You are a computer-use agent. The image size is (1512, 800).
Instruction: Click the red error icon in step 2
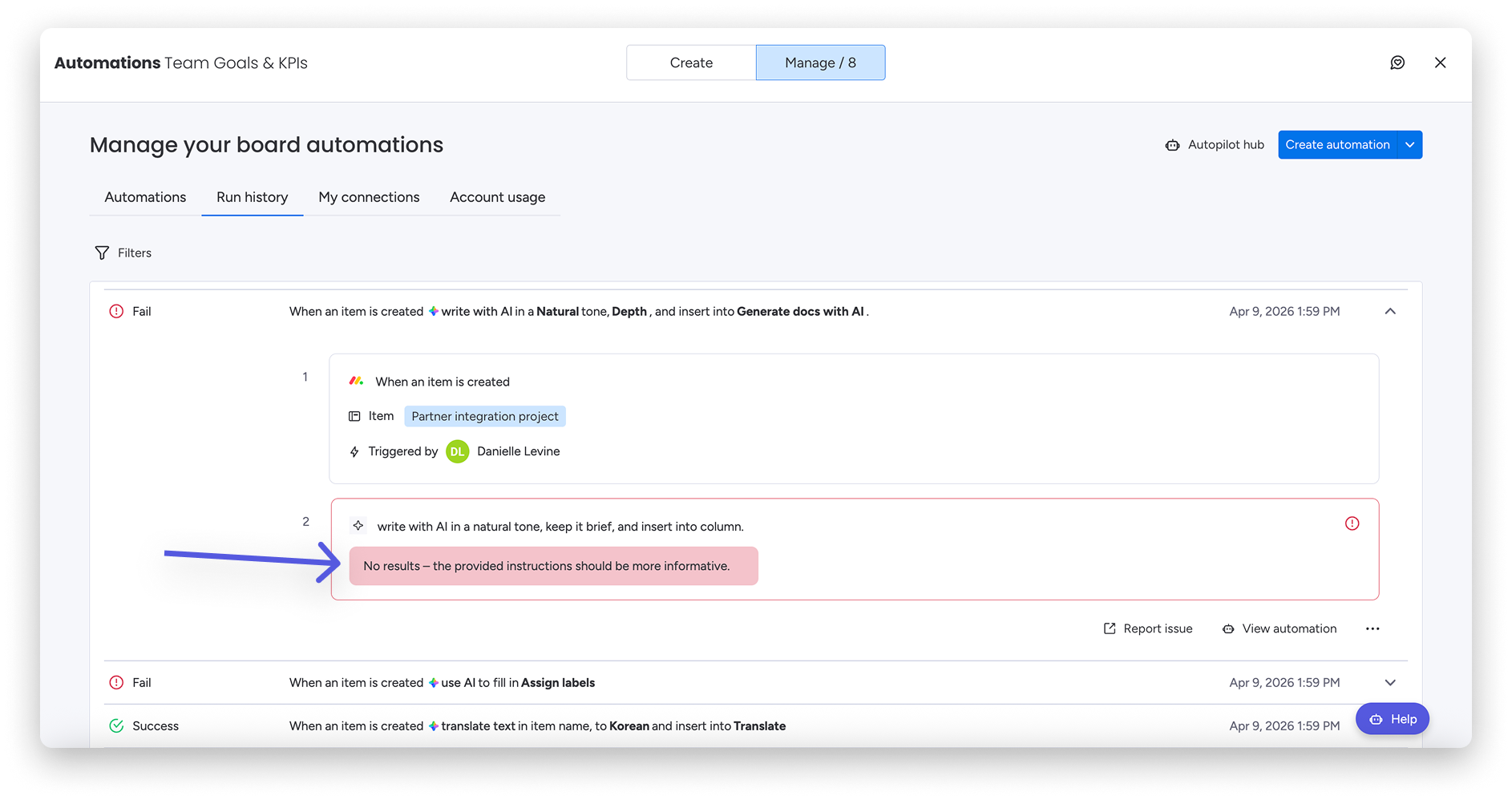click(x=1352, y=523)
